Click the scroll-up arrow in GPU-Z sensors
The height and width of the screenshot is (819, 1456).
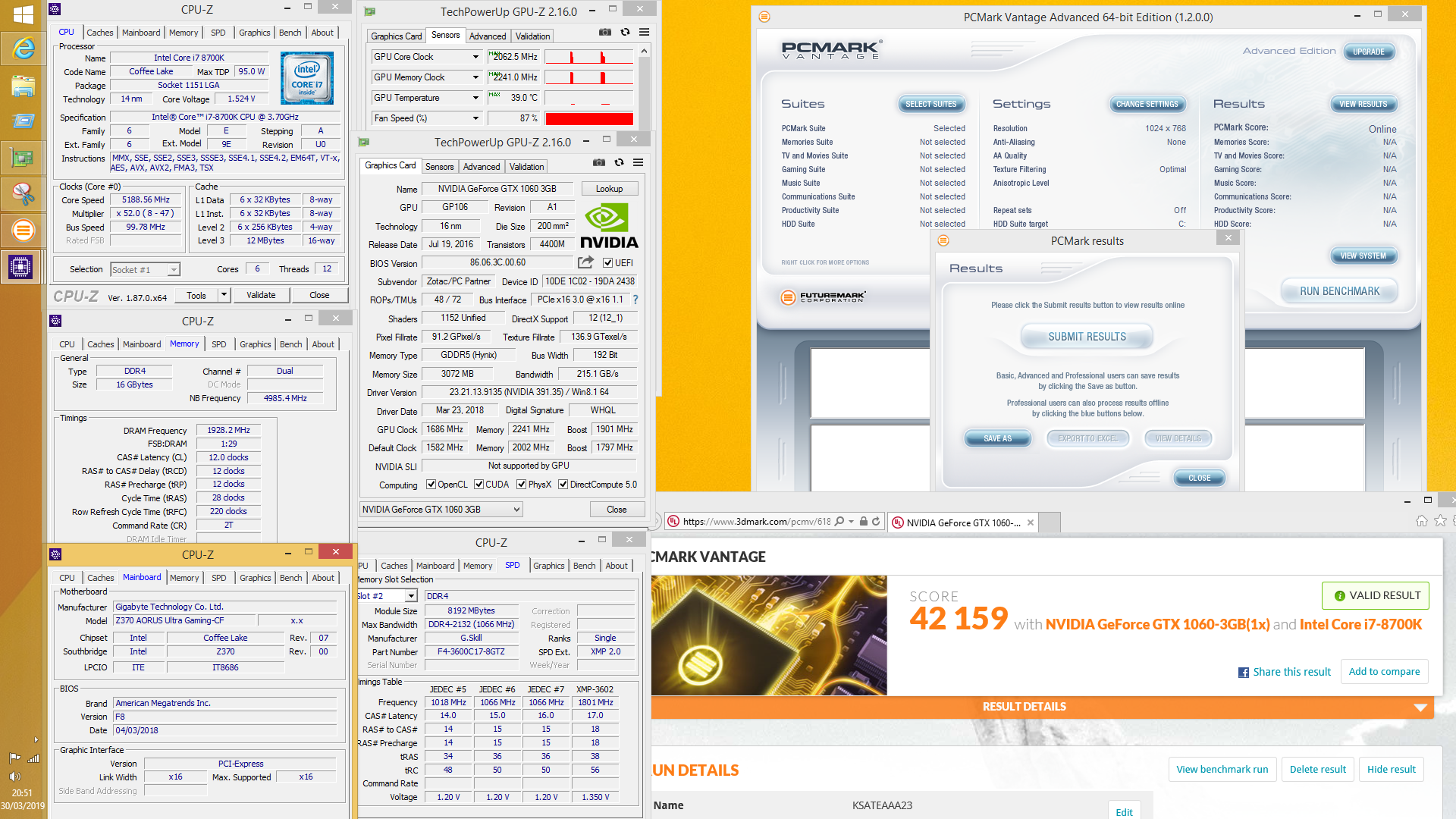(x=644, y=52)
